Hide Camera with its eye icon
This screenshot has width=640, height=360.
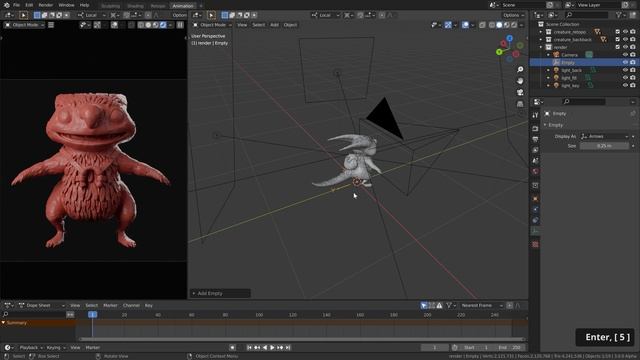click(625, 55)
